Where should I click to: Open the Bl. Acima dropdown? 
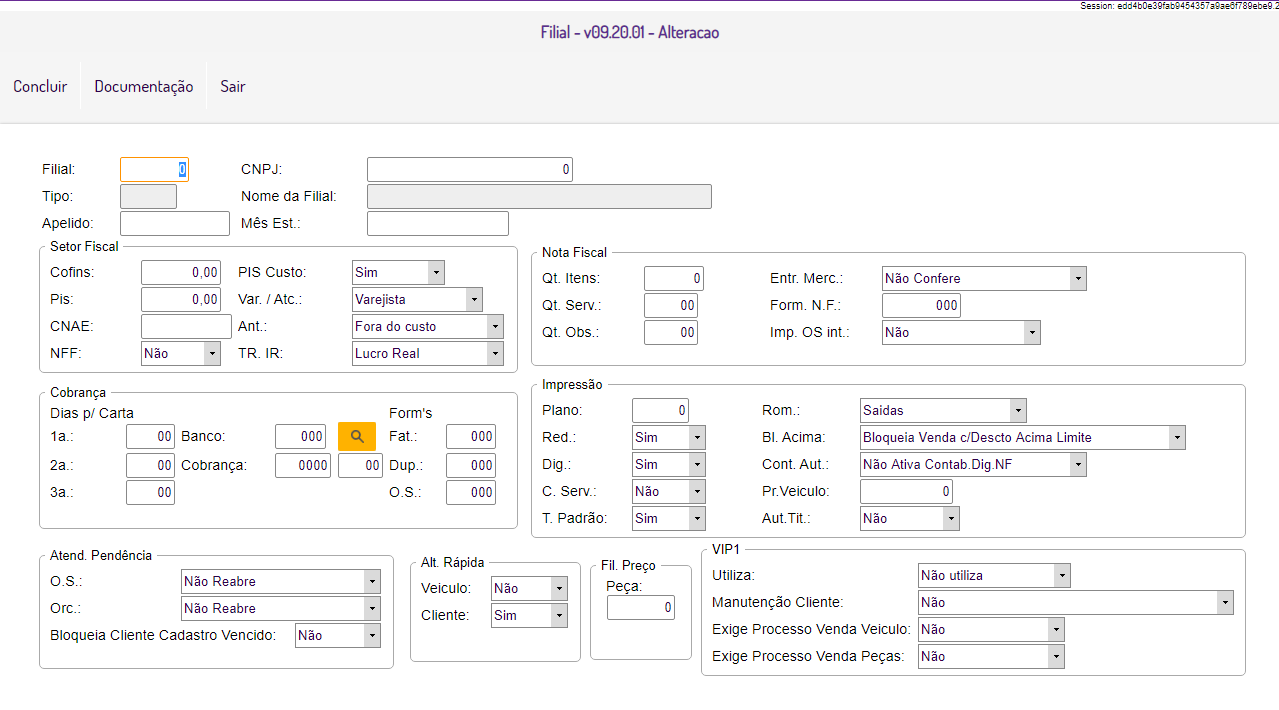point(1023,437)
